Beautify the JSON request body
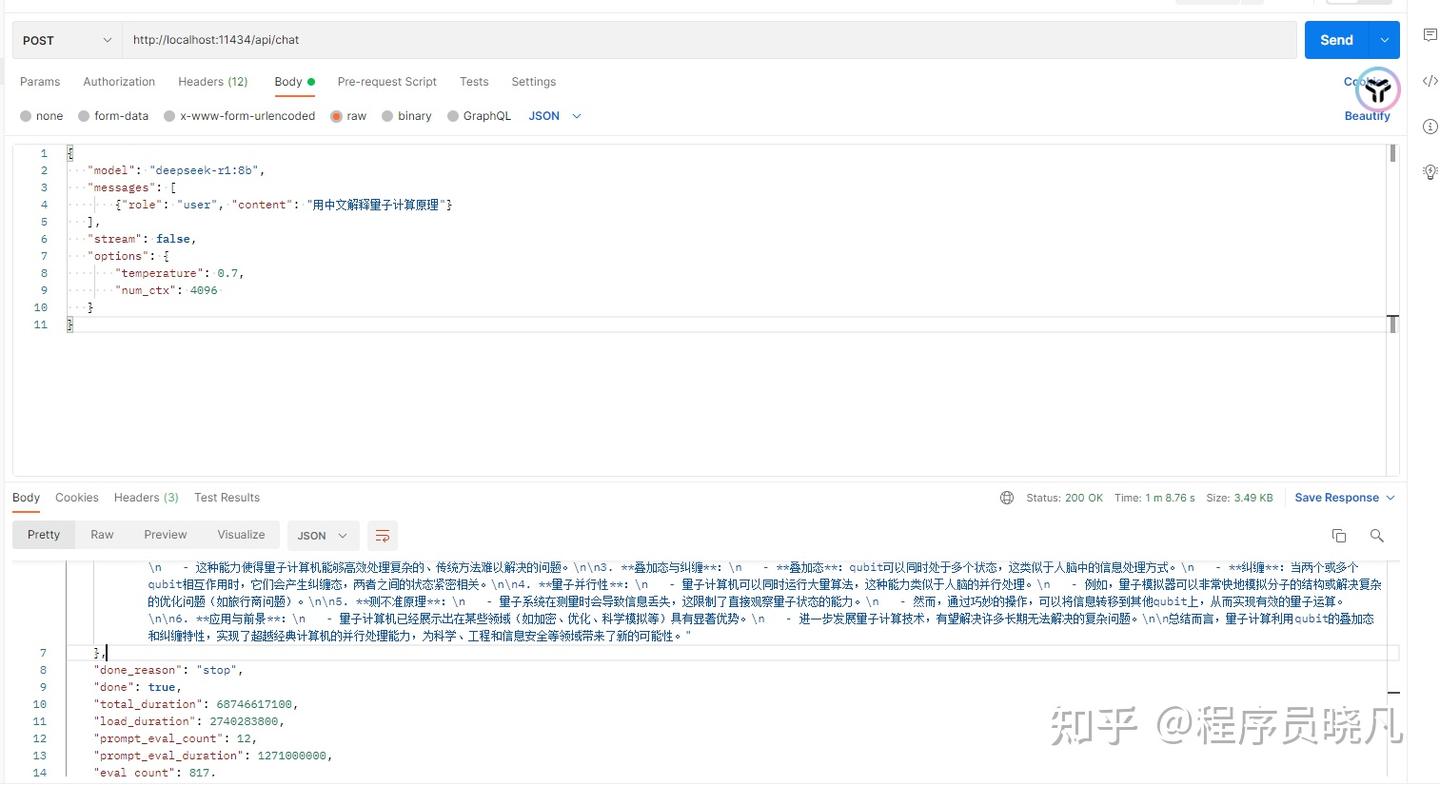Image resolution: width=1440 pixels, height=786 pixels. point(1367,115)
